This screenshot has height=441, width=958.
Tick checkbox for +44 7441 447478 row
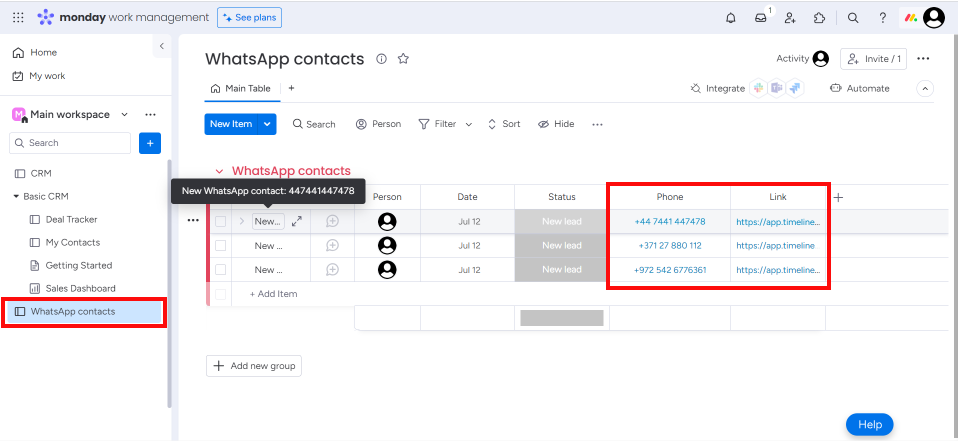(x=221, y=221)
